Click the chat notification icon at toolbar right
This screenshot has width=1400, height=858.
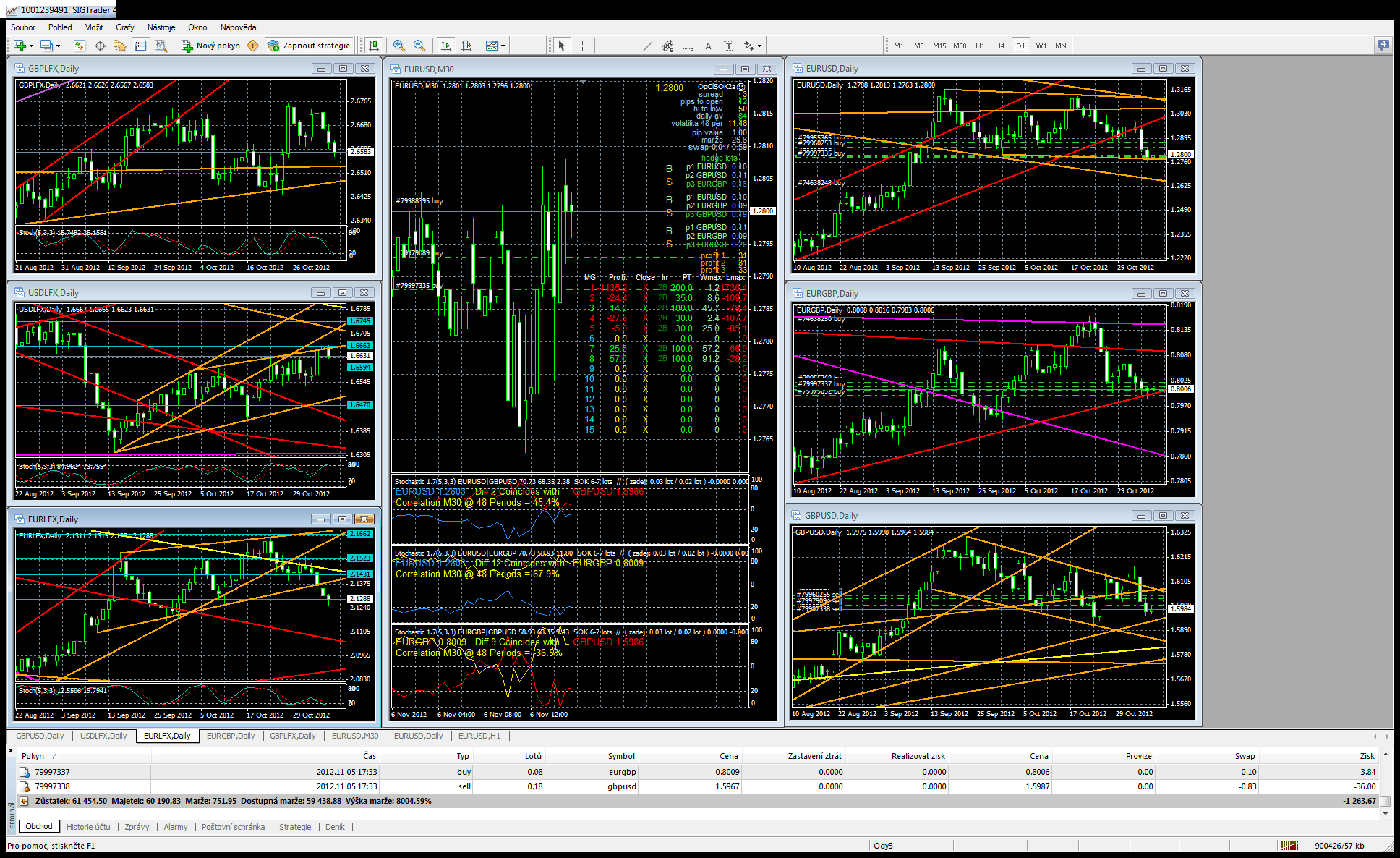1383,45
